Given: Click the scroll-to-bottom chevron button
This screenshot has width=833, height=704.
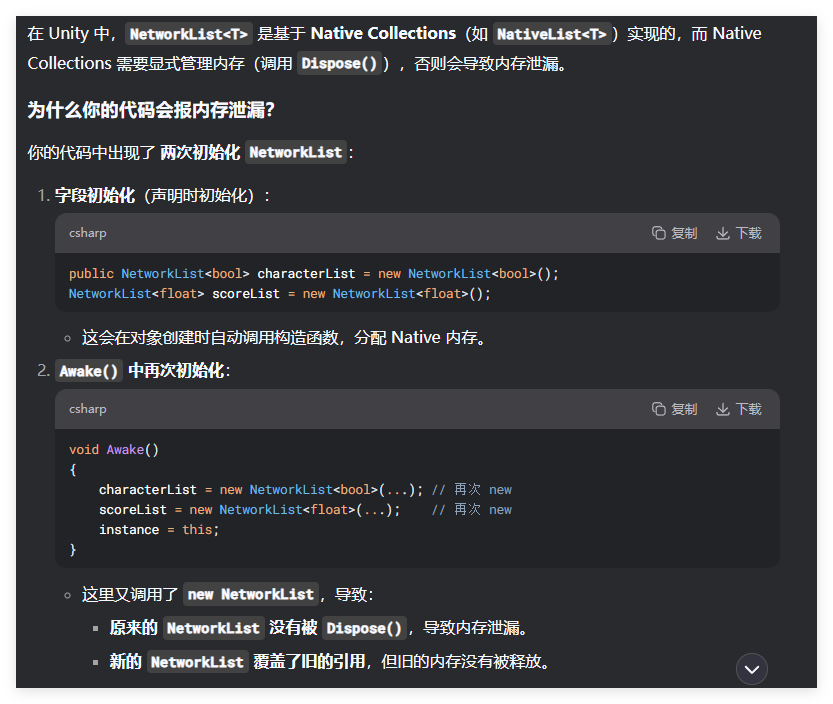Looking at the screenshot, I should coord(752,669).
